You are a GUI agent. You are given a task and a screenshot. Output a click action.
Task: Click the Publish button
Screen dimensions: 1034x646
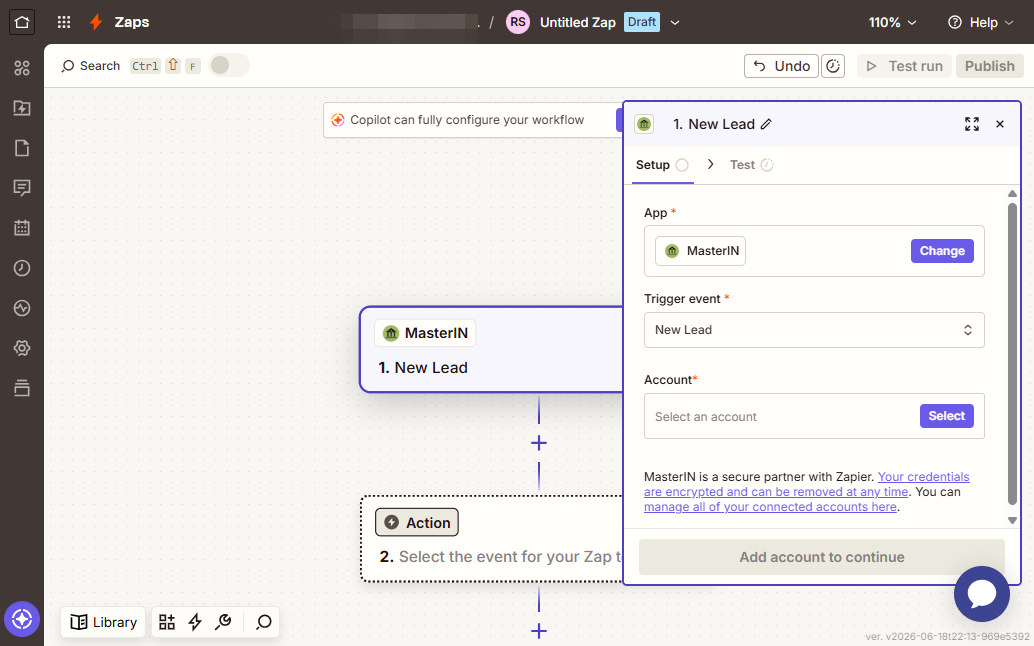(989, 66)
